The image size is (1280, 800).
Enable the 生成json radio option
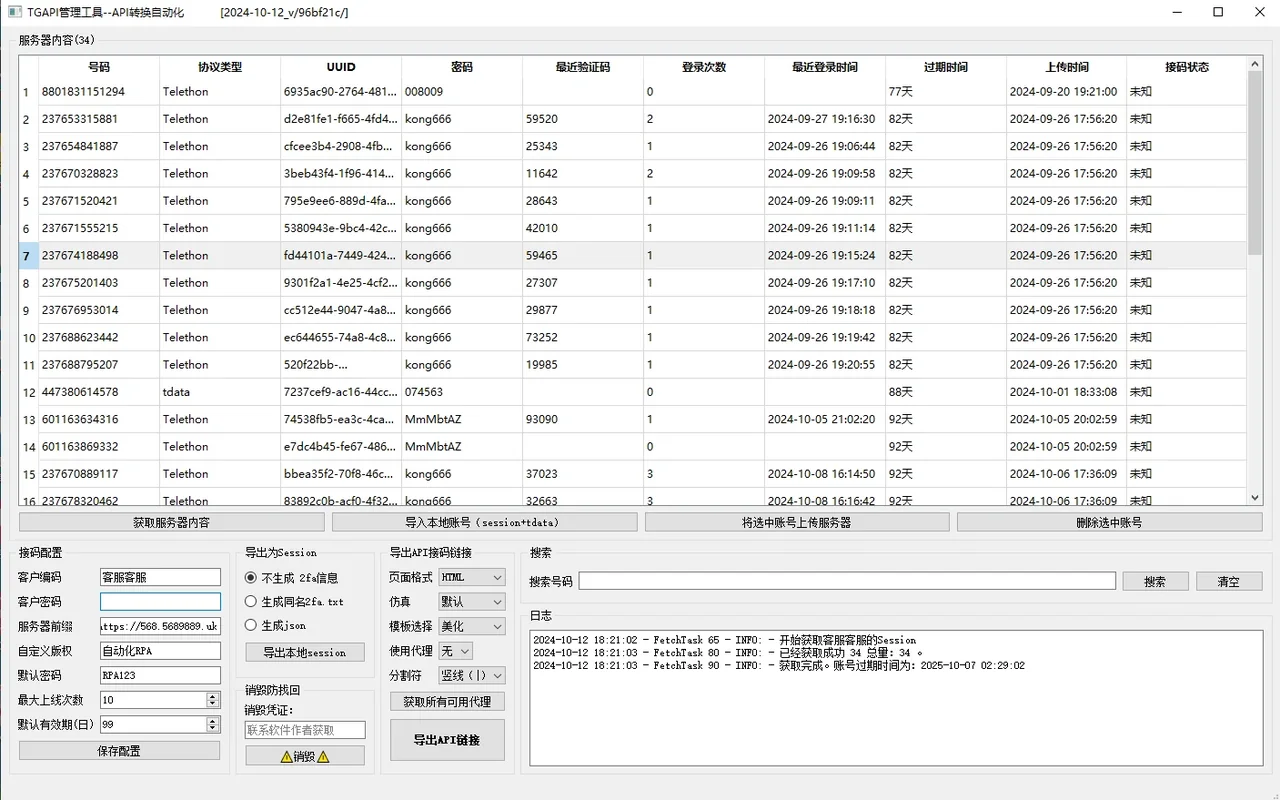[275, 626]
